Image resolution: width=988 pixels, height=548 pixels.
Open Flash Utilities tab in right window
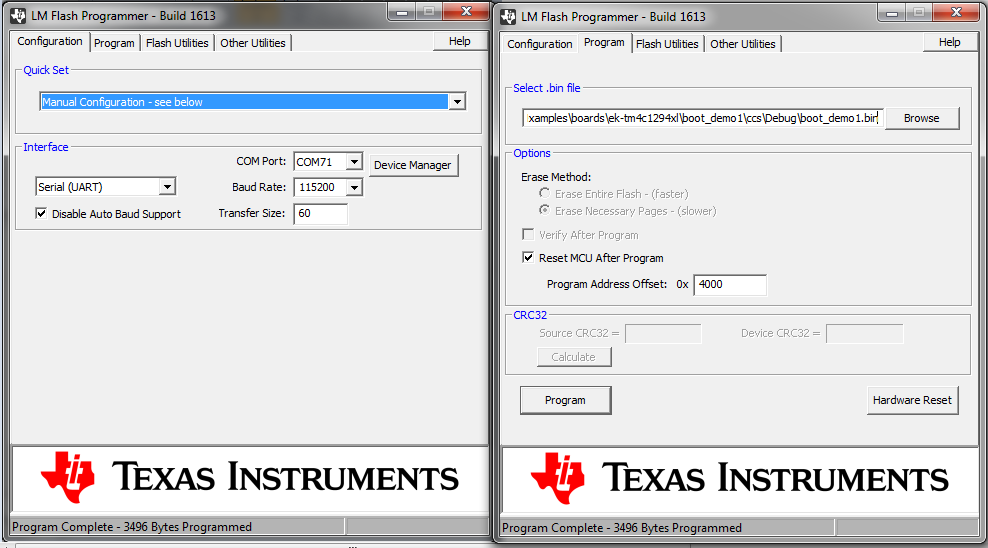click(667, 44)
